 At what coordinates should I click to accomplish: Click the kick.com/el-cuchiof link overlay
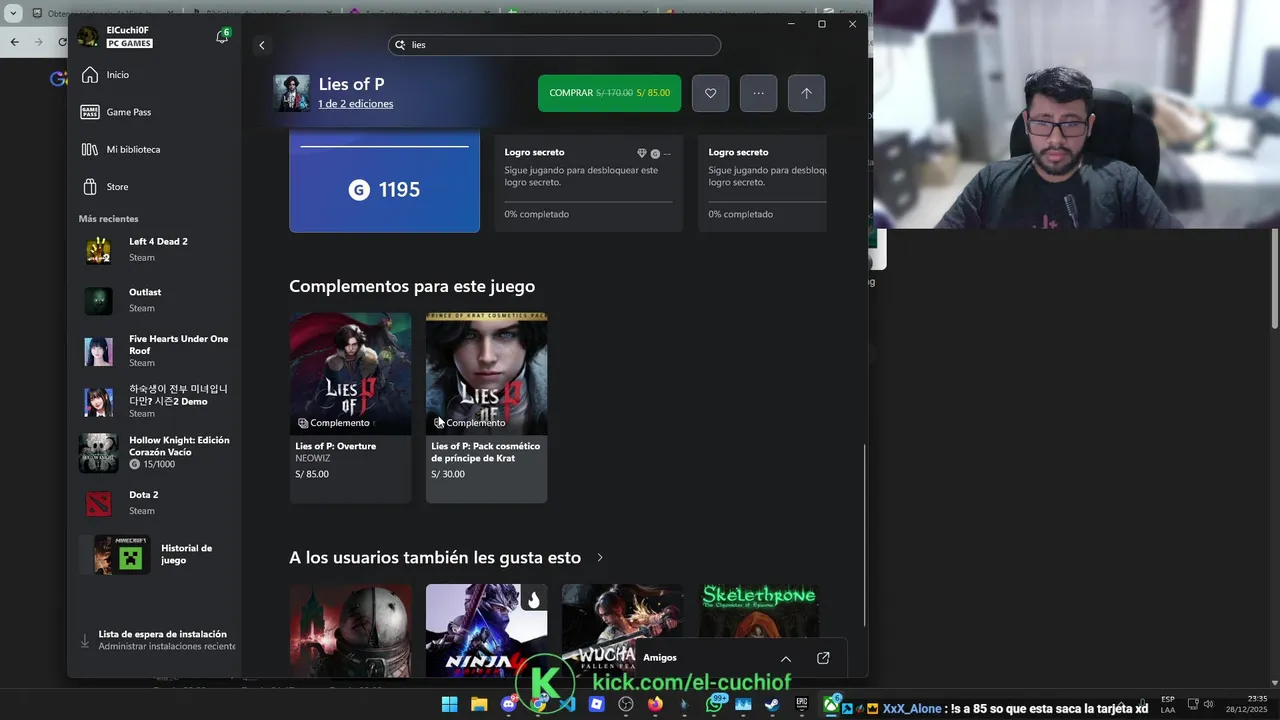click(691, 682)
